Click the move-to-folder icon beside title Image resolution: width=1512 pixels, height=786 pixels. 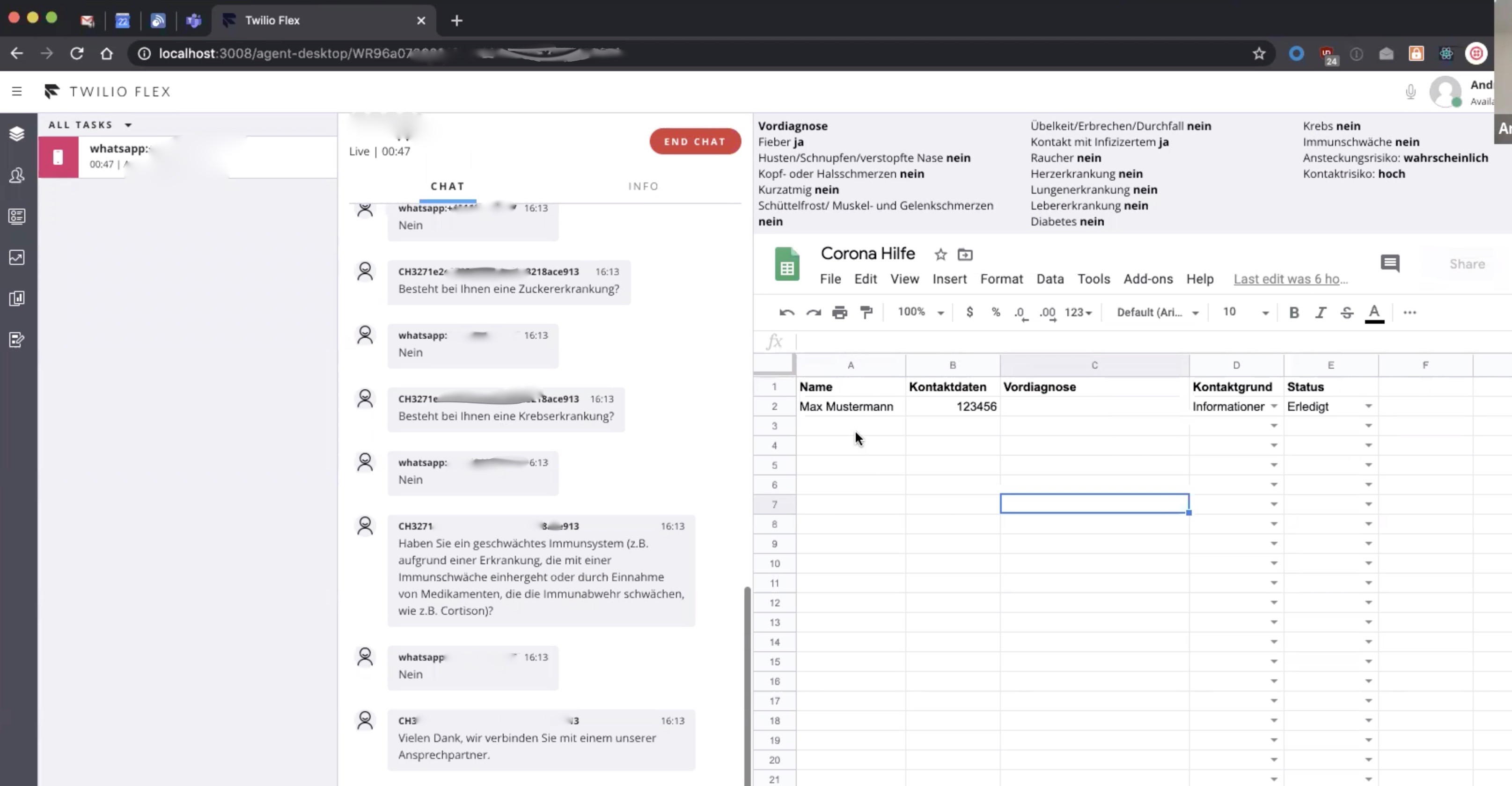pos(965,255)
